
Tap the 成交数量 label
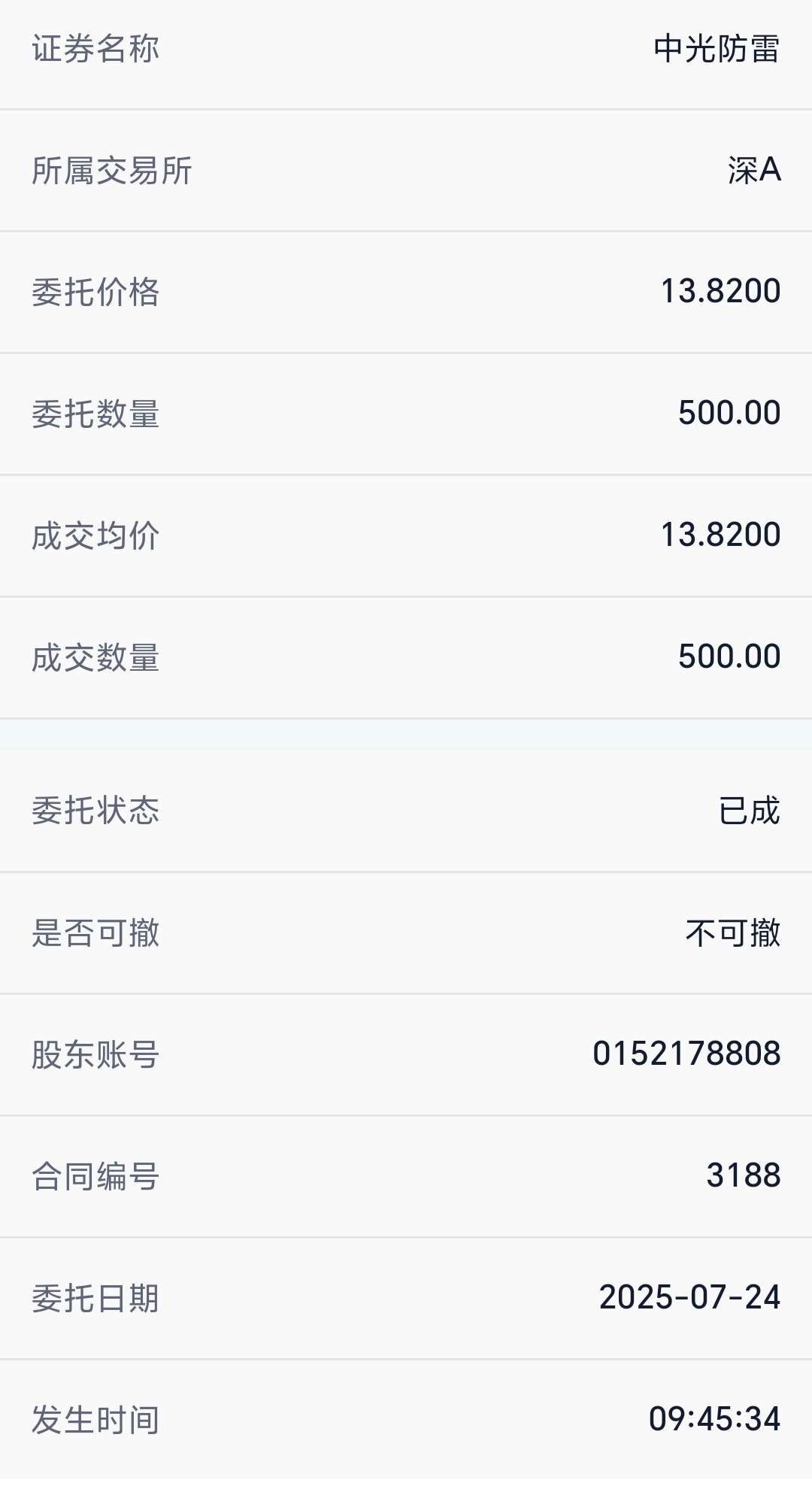point(95,658)
